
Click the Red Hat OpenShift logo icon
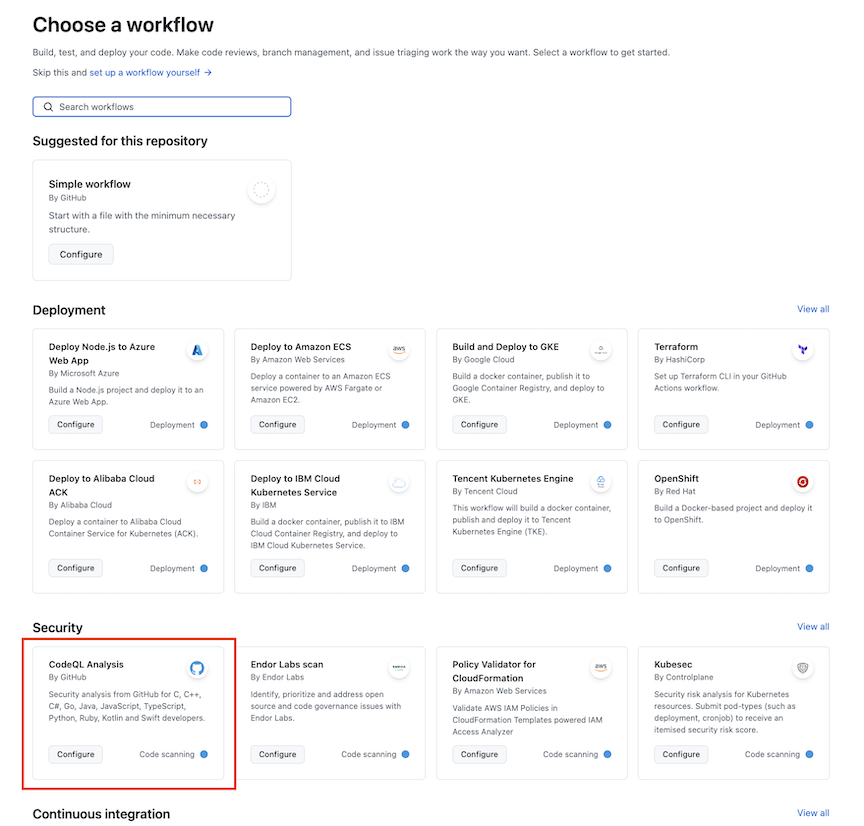[803, 483]
